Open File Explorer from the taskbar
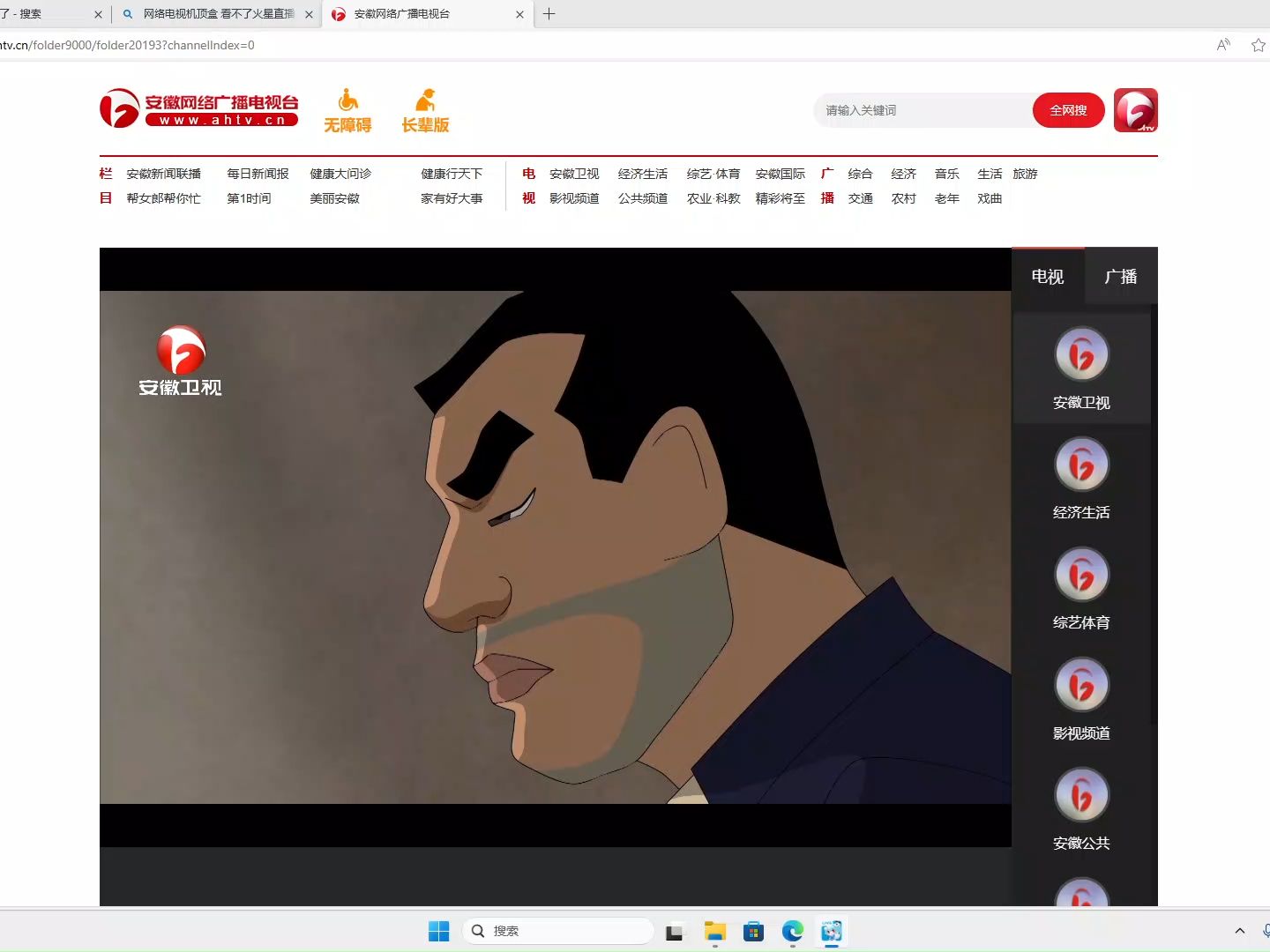The height and width of the screenshot is (952, 1270). 714,931
